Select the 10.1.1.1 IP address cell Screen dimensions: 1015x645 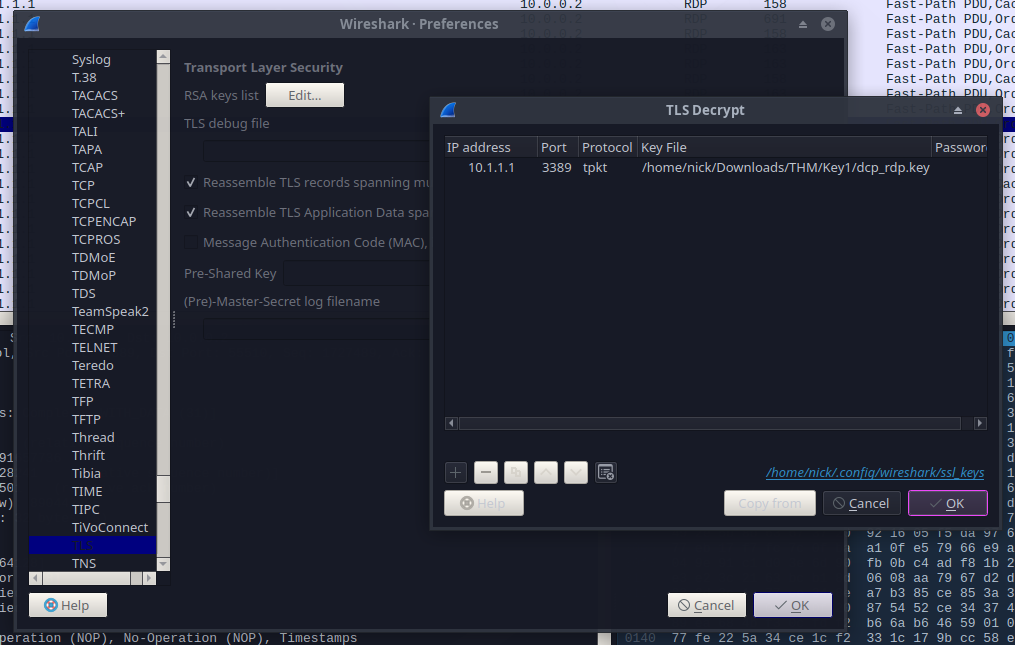[x=491, y=168]
